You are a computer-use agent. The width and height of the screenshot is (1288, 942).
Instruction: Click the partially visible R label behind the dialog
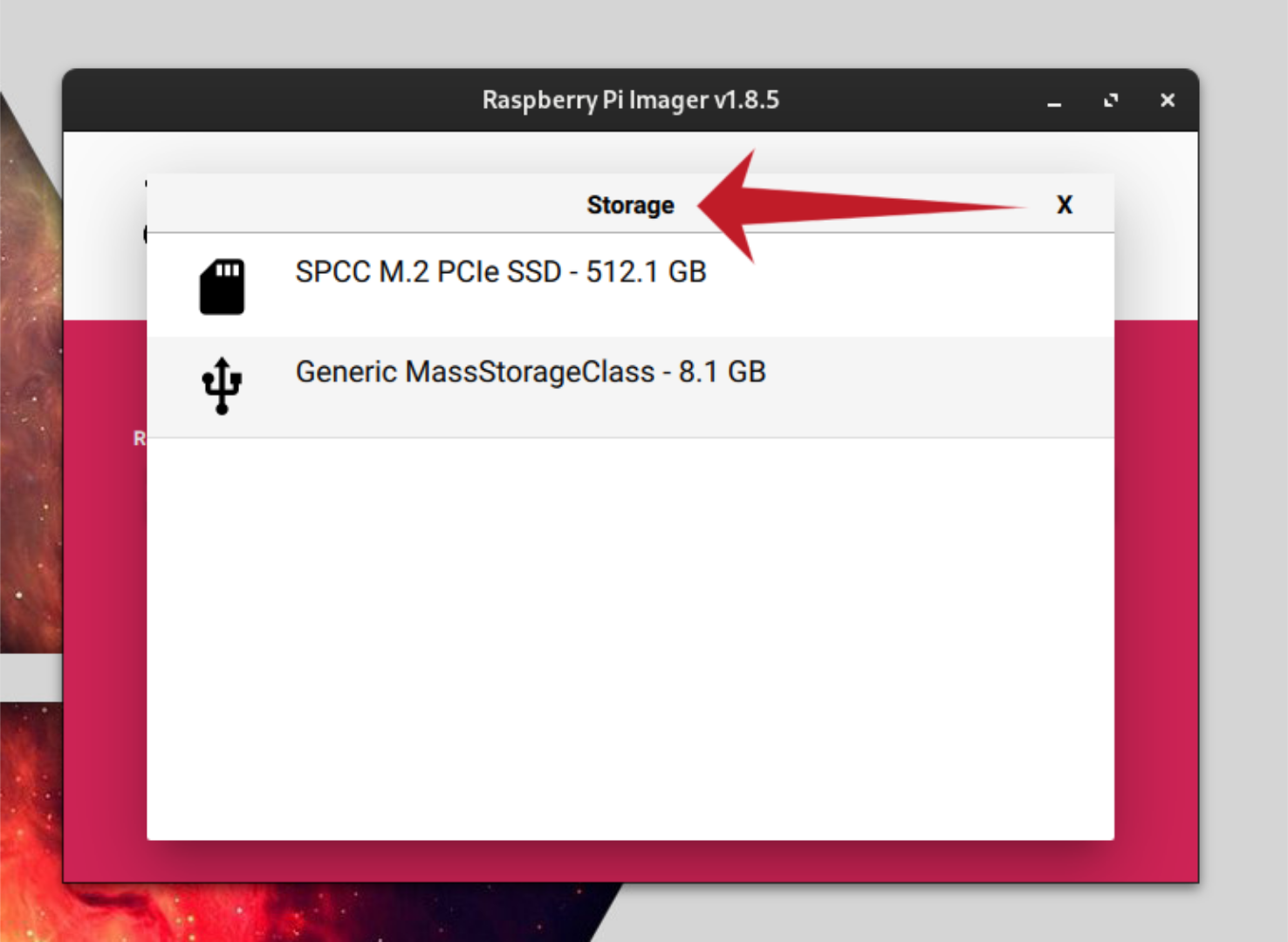point(138,439)
